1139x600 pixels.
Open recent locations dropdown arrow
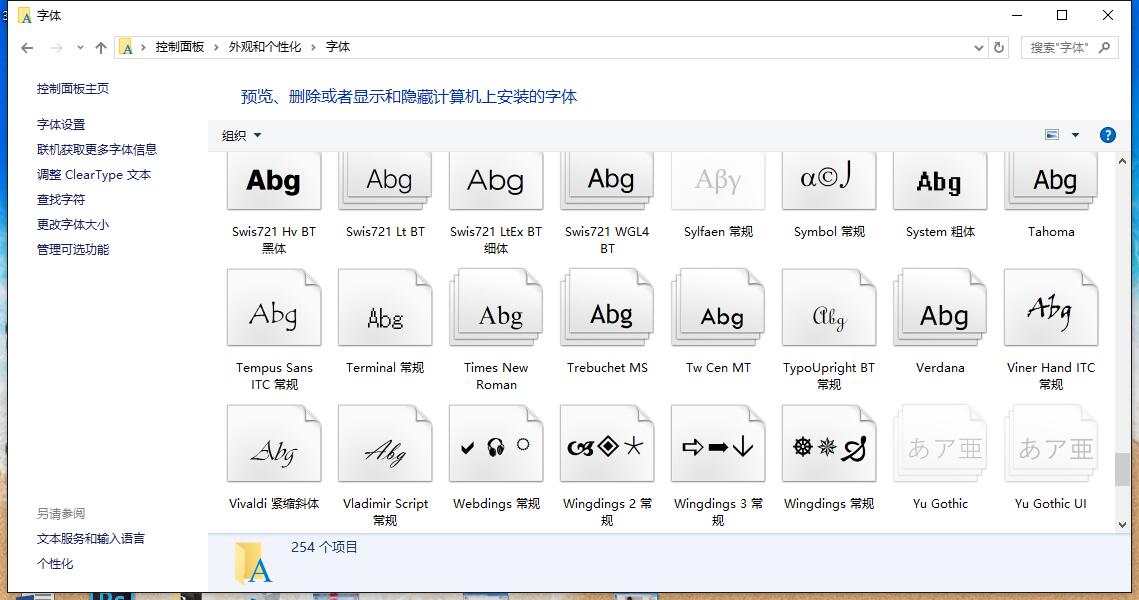click(80, 48)
